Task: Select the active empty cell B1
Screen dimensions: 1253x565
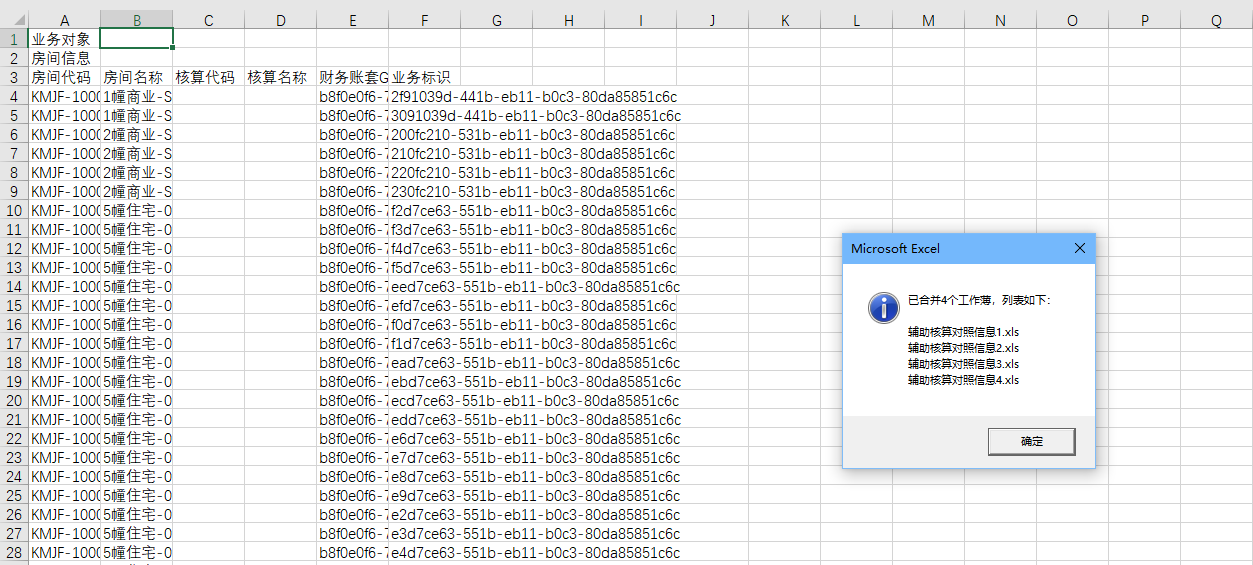Action: coord(137,39)
